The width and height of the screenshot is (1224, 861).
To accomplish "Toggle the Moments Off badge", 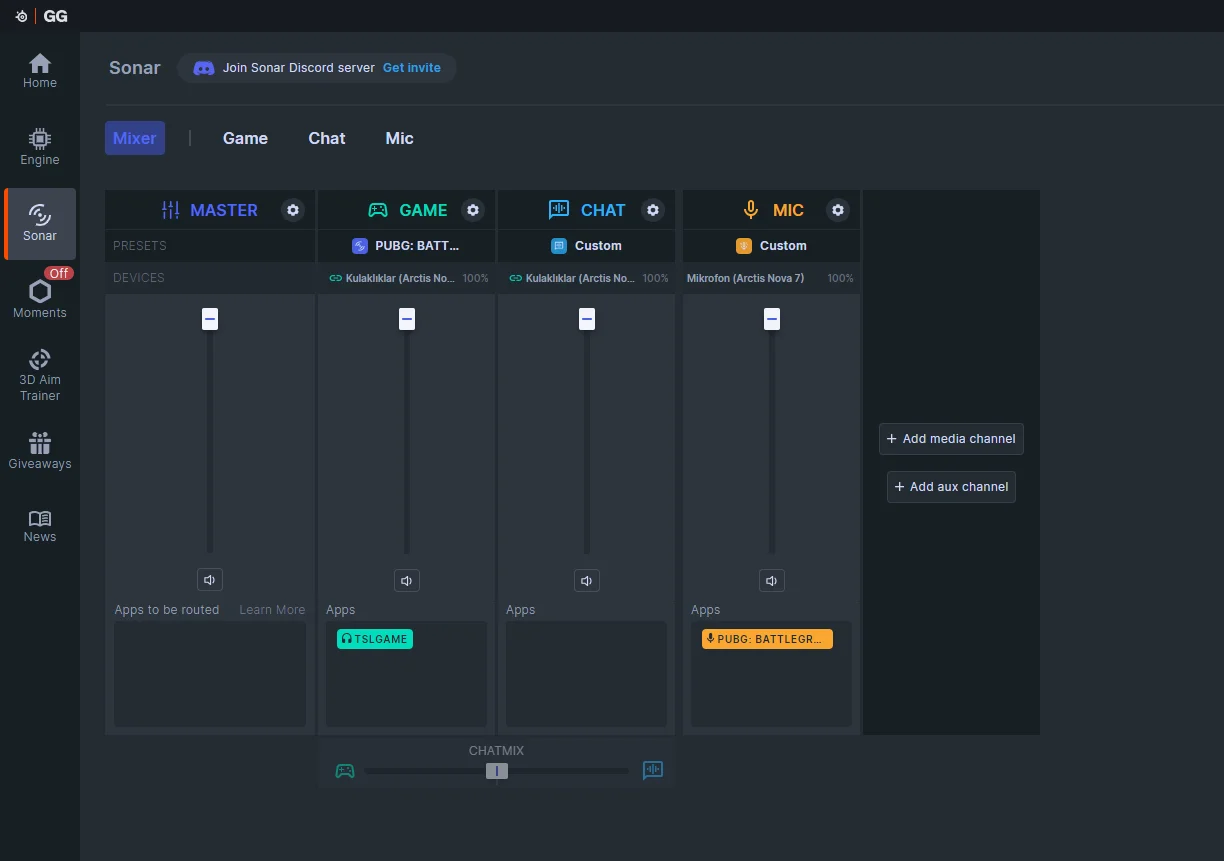I will 59,273.
